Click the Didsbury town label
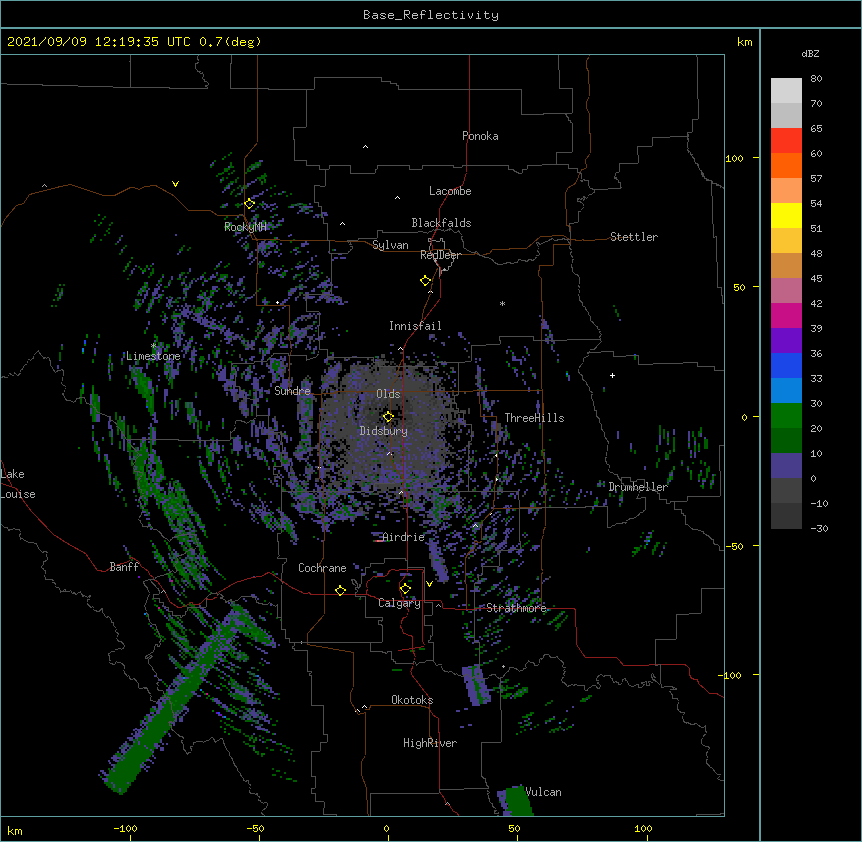 coord(384,431)
